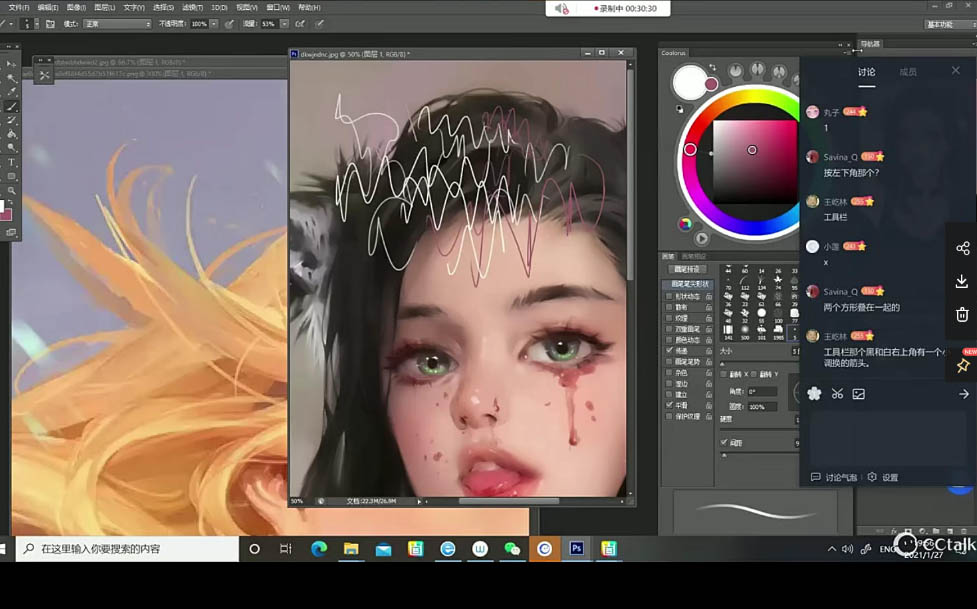
Task: Select the History Brush tool
Action: point(11,120)
